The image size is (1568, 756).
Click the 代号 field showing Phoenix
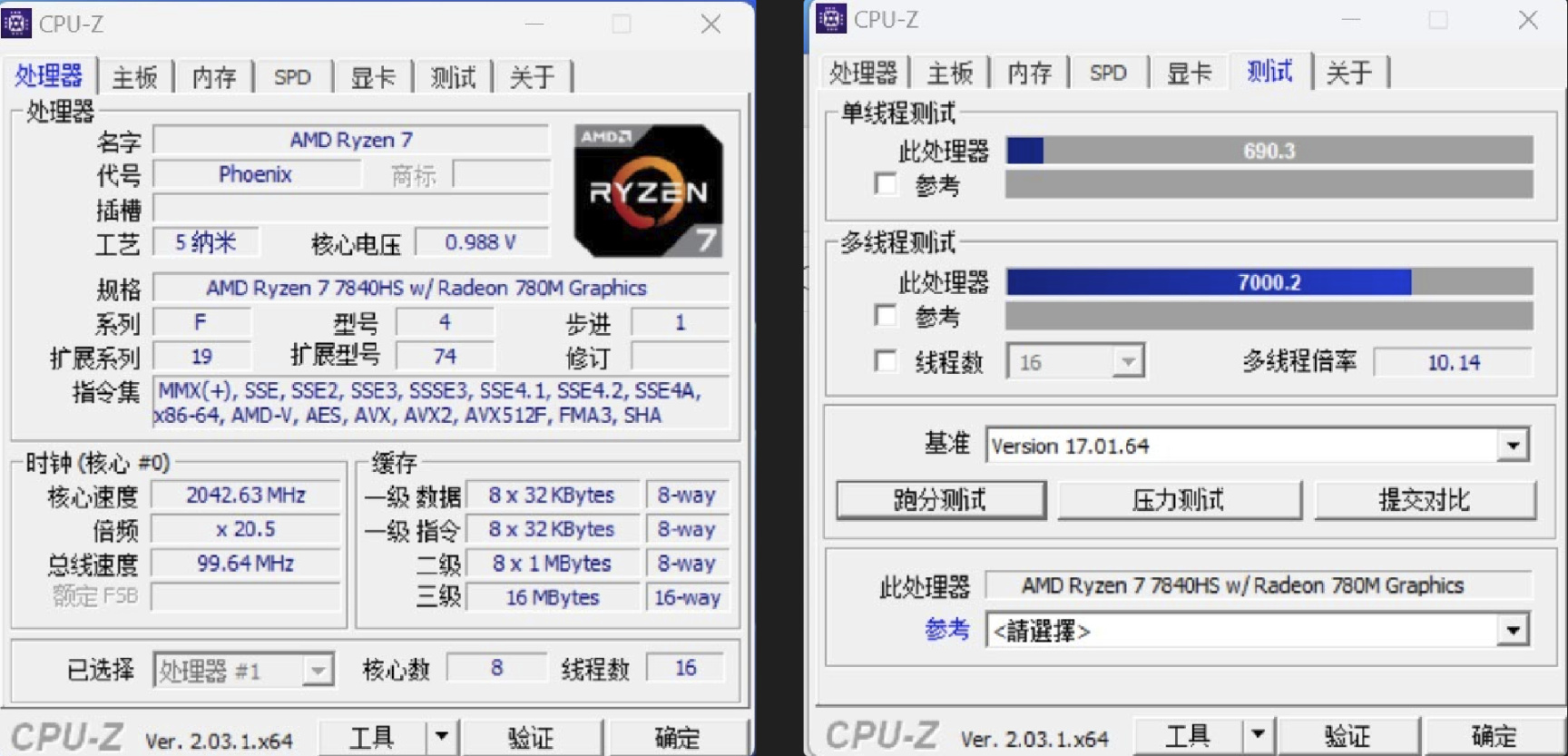pyautogui.click(x=256, y=174)
